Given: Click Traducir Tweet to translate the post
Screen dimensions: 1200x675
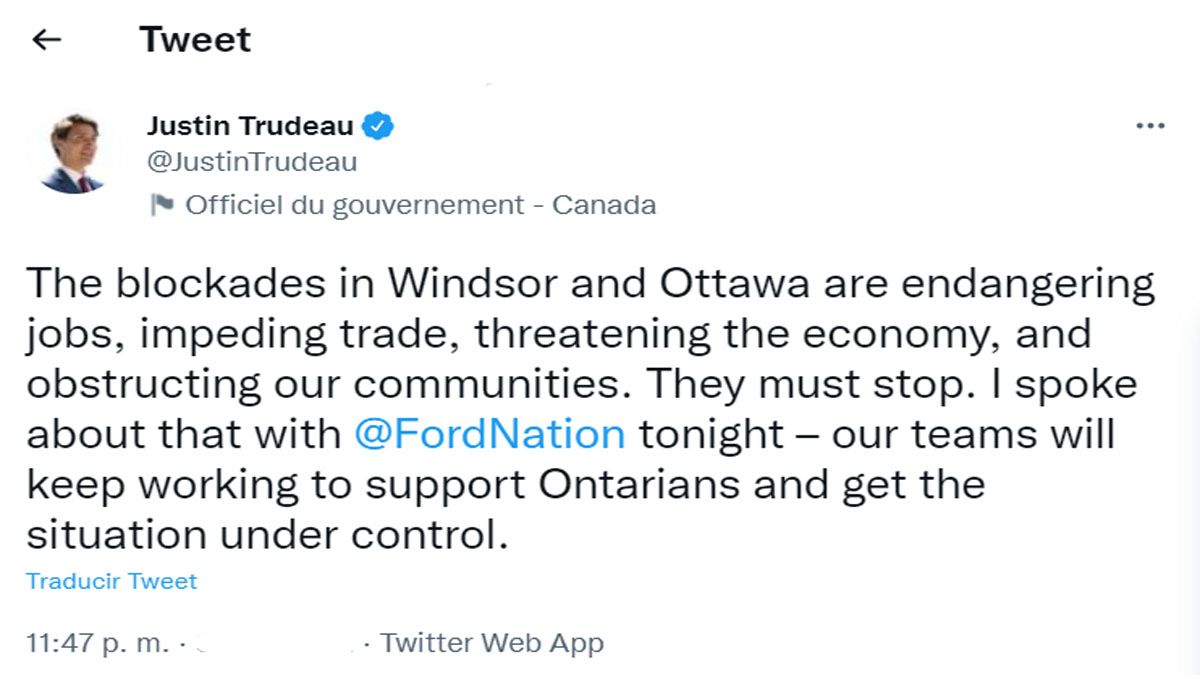Looking at the screenshot, I should click(x=113, y=580).
